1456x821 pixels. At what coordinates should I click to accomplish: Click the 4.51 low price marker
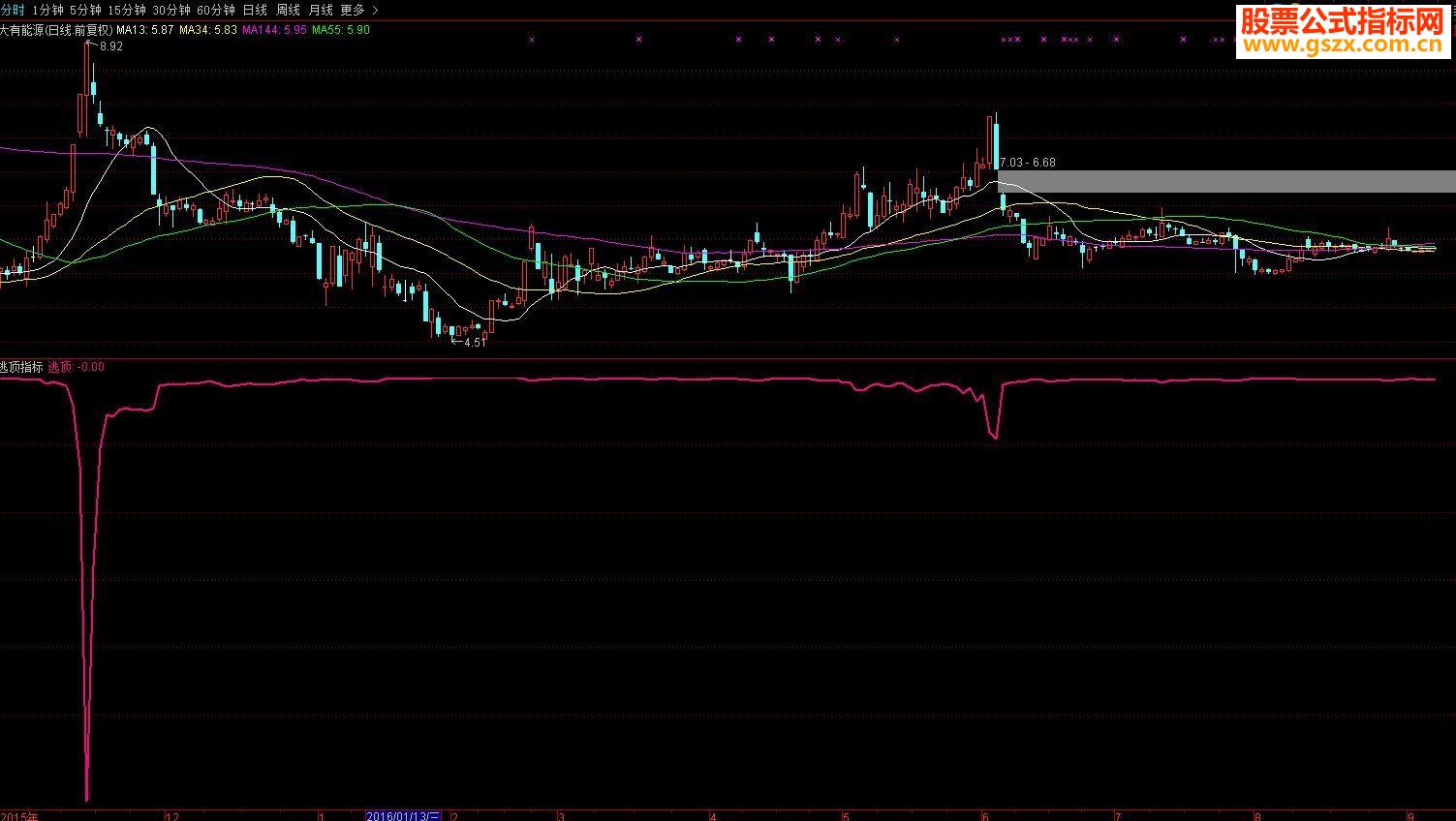[474, 343]
